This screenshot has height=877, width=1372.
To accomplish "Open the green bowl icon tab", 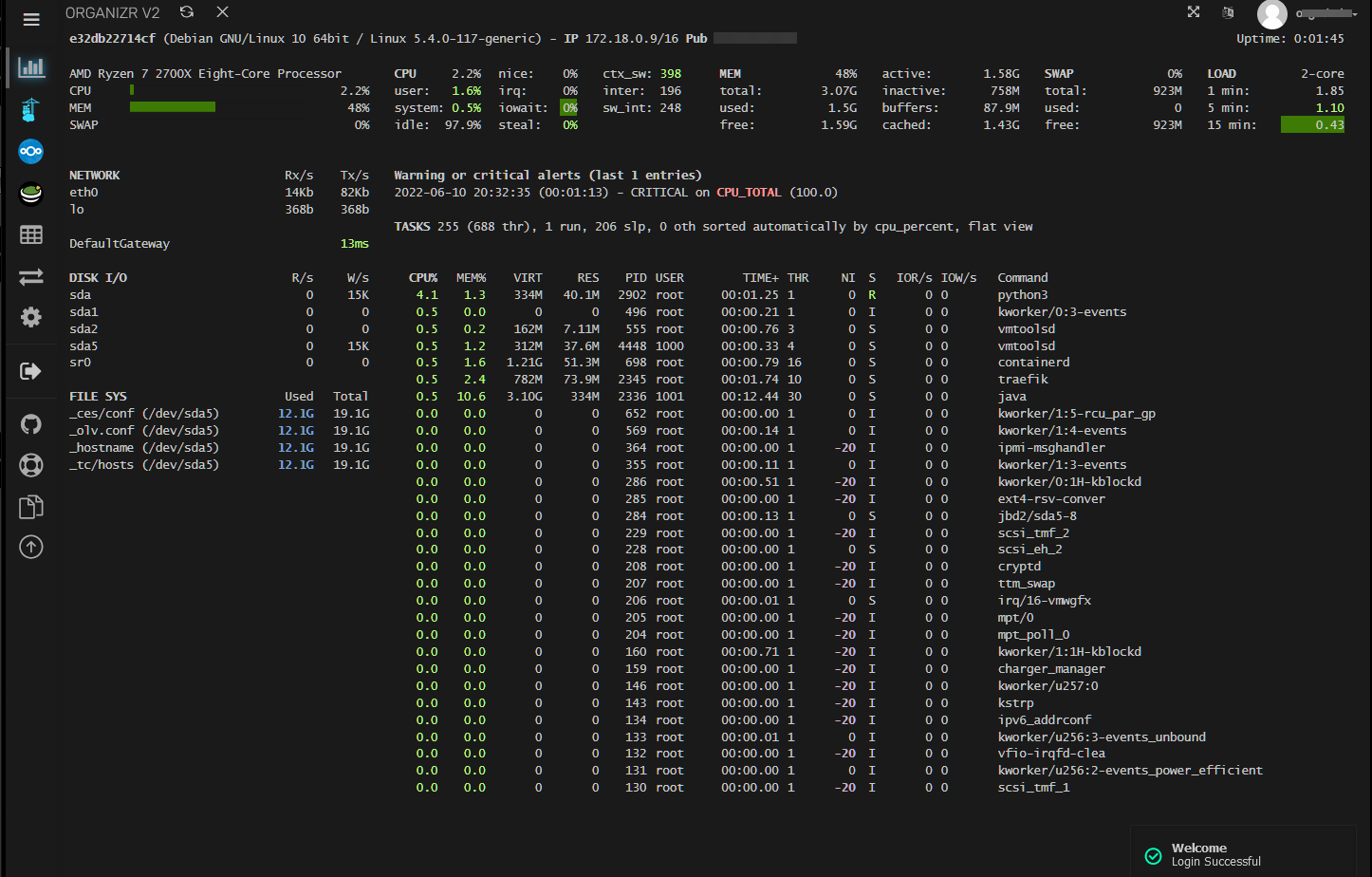I will pyautogui.click(x=31, y=193).
